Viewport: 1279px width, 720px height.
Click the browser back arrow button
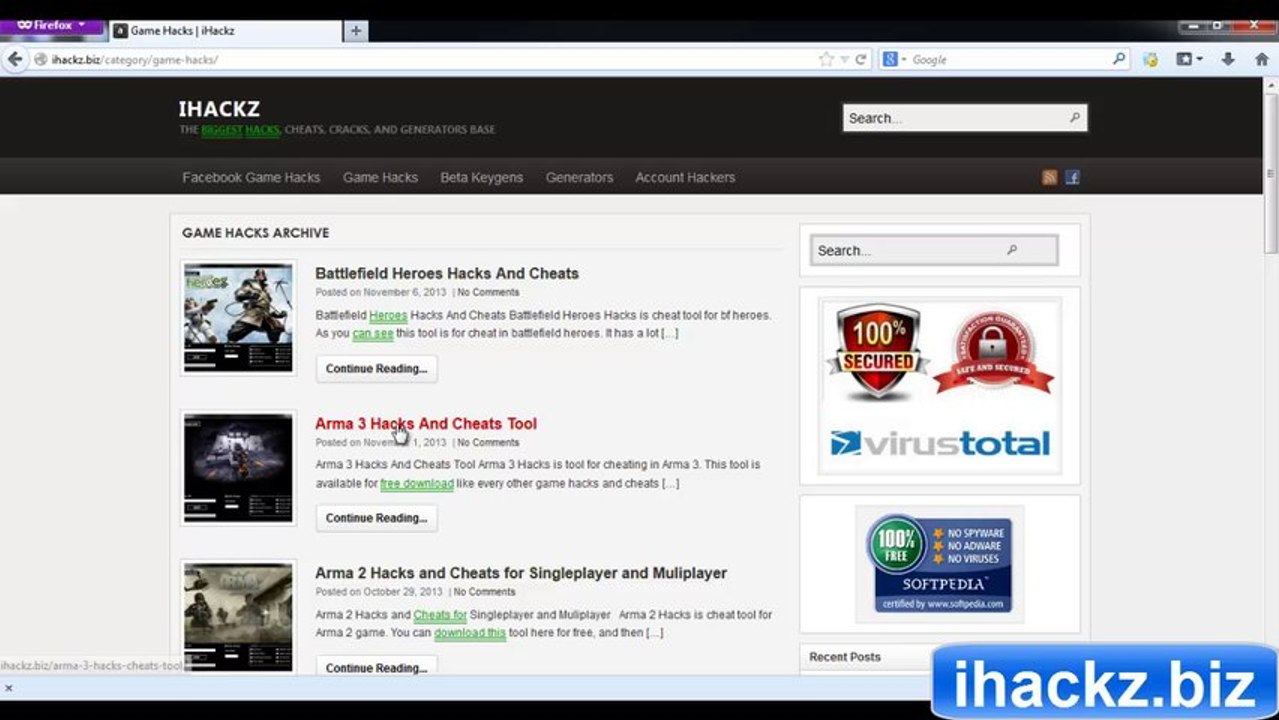pos(14,59)
